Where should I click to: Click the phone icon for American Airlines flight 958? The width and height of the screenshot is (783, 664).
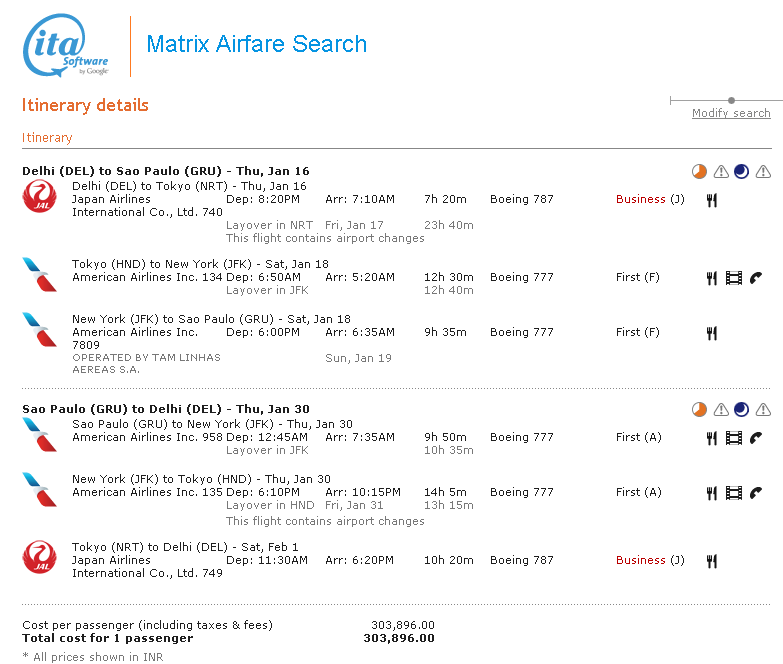point(756,438)
